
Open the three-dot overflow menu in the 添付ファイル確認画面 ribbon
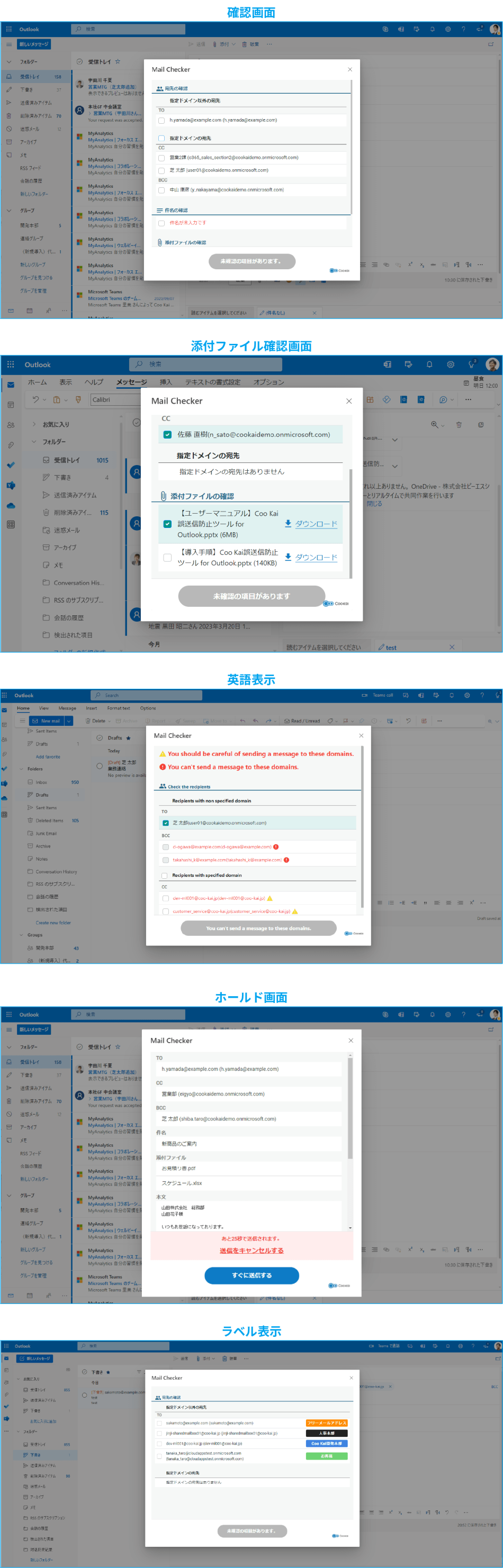(x=468, y=400)
